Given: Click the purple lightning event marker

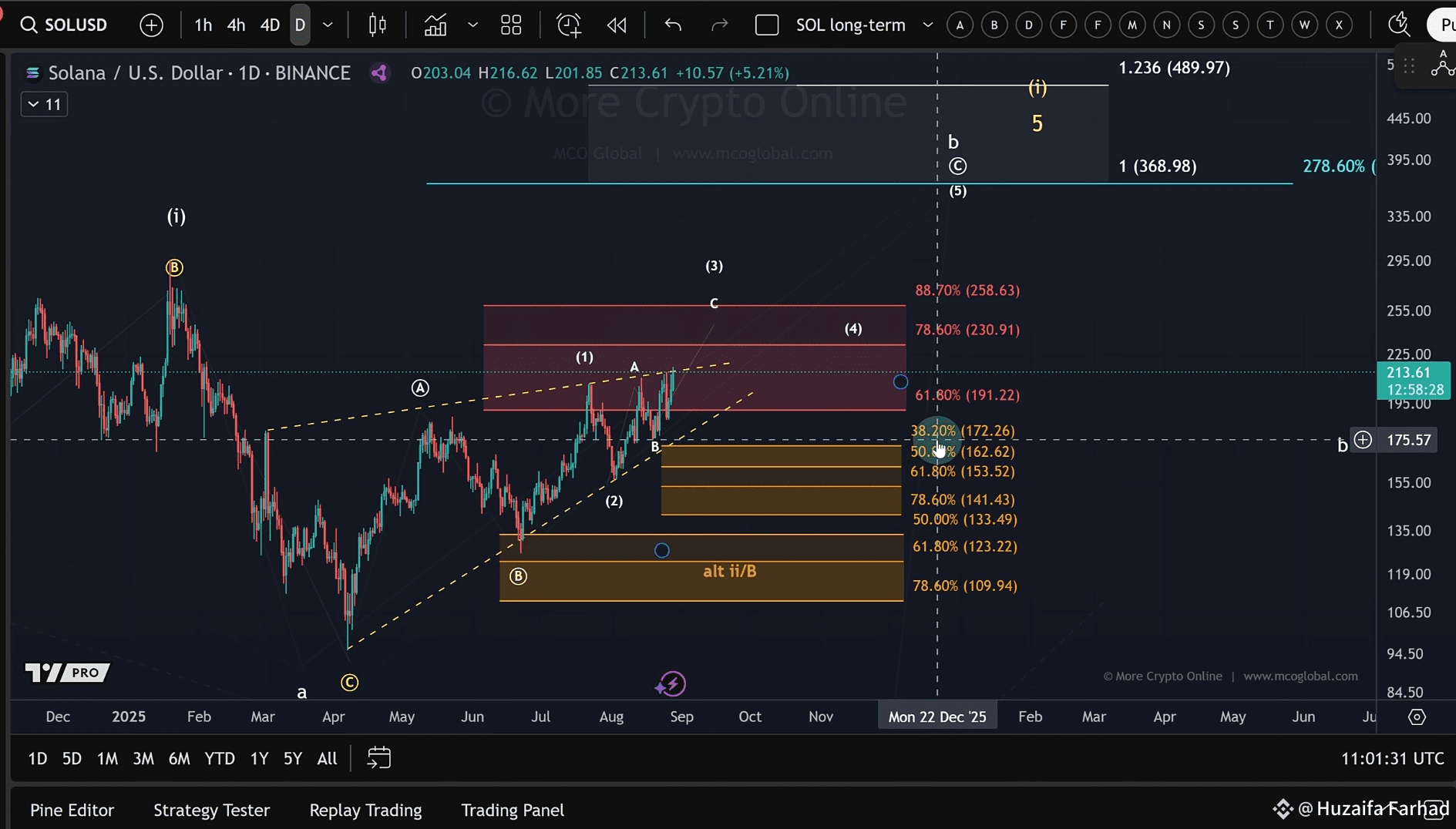Looking at the screenshot, I should click(x=671, y=683).
